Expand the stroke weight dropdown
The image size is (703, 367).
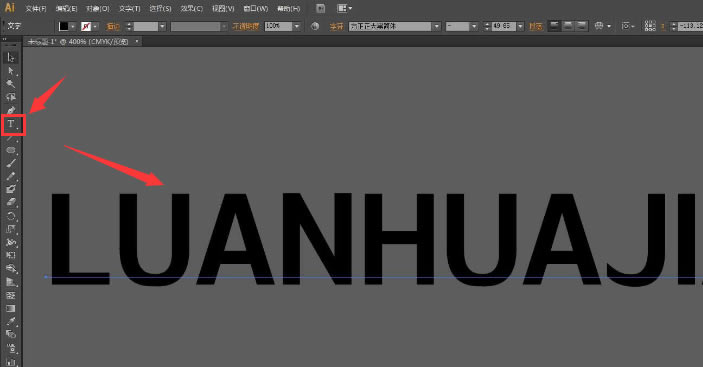pyautogui.click(x=162, y=27)
